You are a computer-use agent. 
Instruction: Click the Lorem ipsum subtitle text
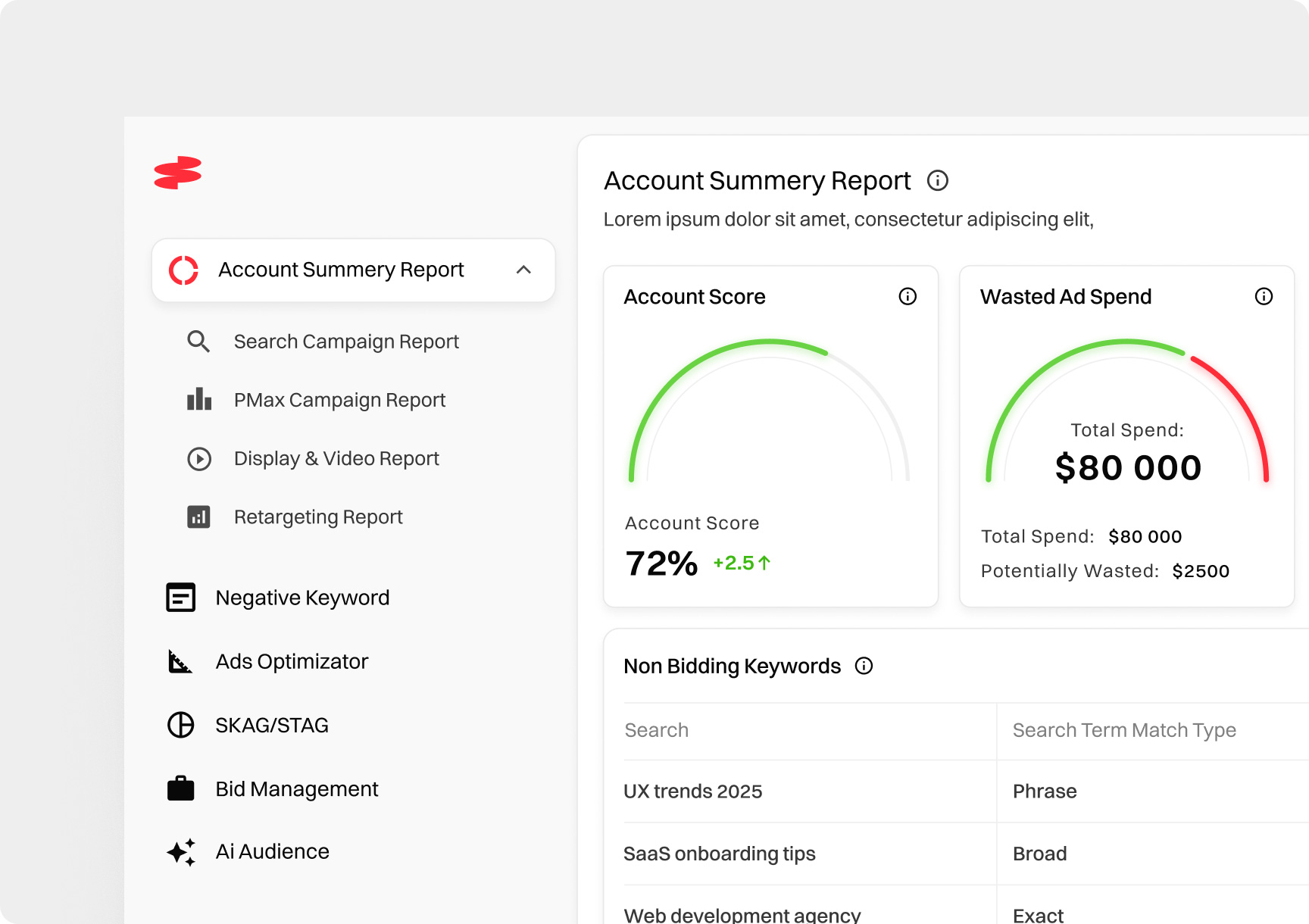(848, 220)
